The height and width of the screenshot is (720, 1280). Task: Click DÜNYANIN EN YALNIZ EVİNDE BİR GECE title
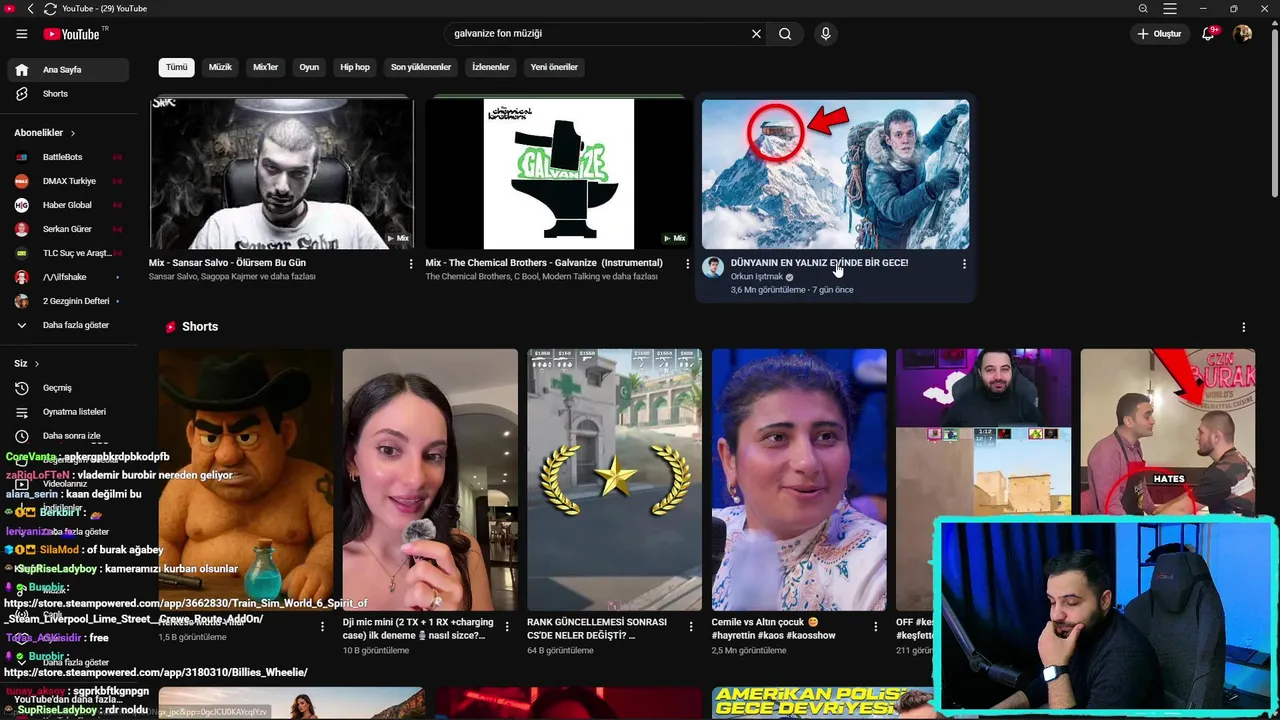tap(819, 263)
